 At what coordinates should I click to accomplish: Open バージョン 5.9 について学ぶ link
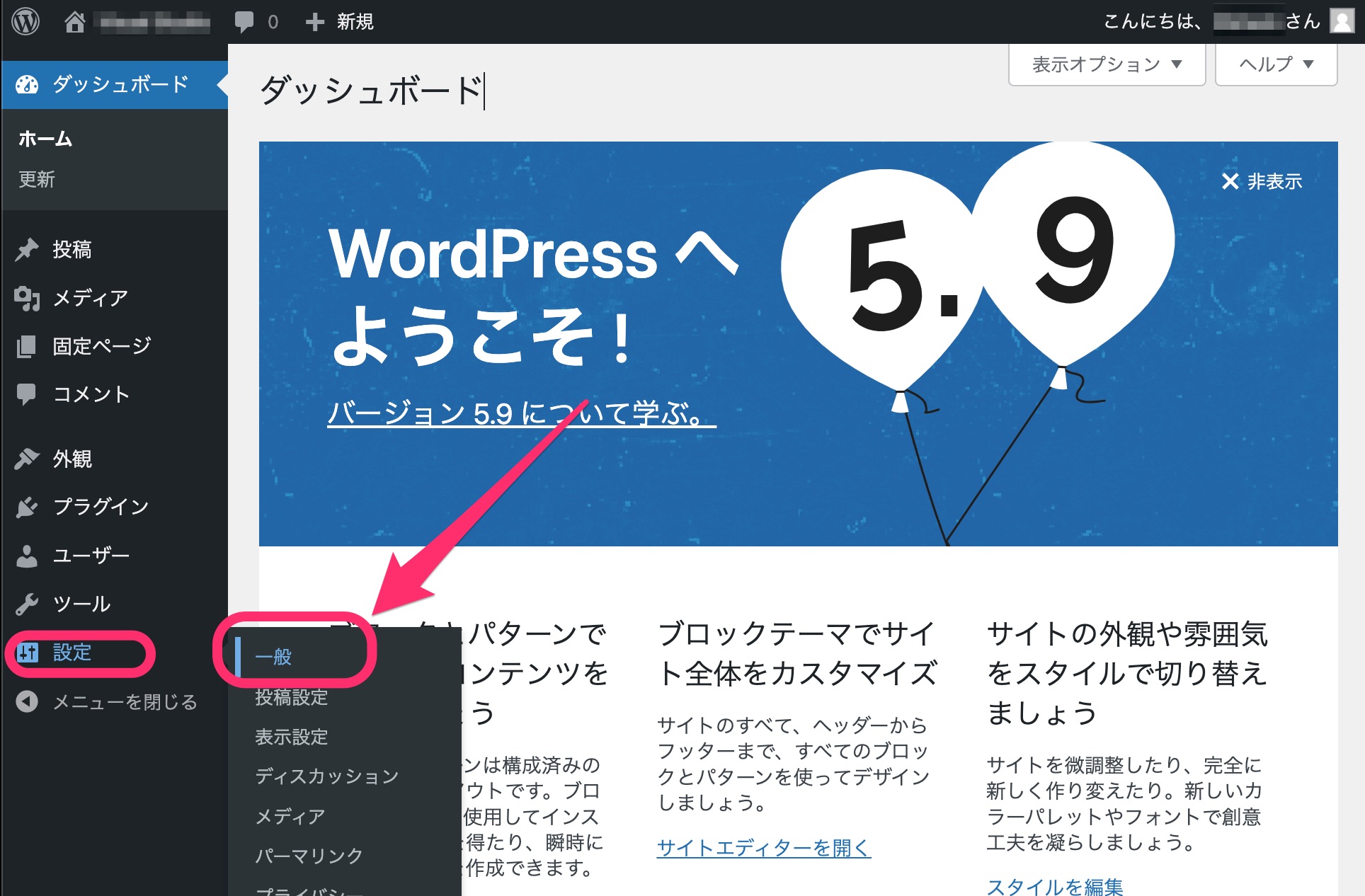520,413
